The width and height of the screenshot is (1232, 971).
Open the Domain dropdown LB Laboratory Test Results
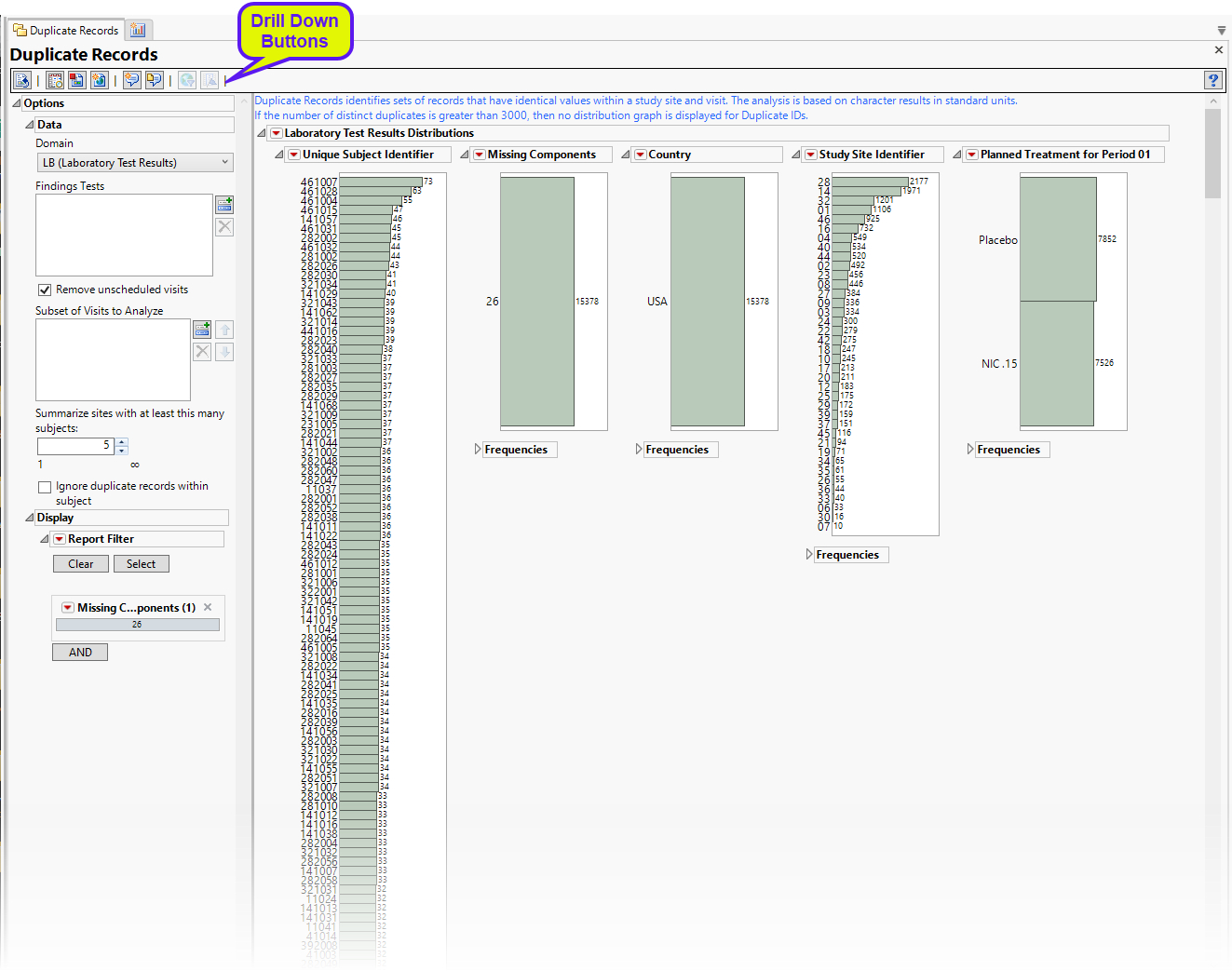[134, 163]
